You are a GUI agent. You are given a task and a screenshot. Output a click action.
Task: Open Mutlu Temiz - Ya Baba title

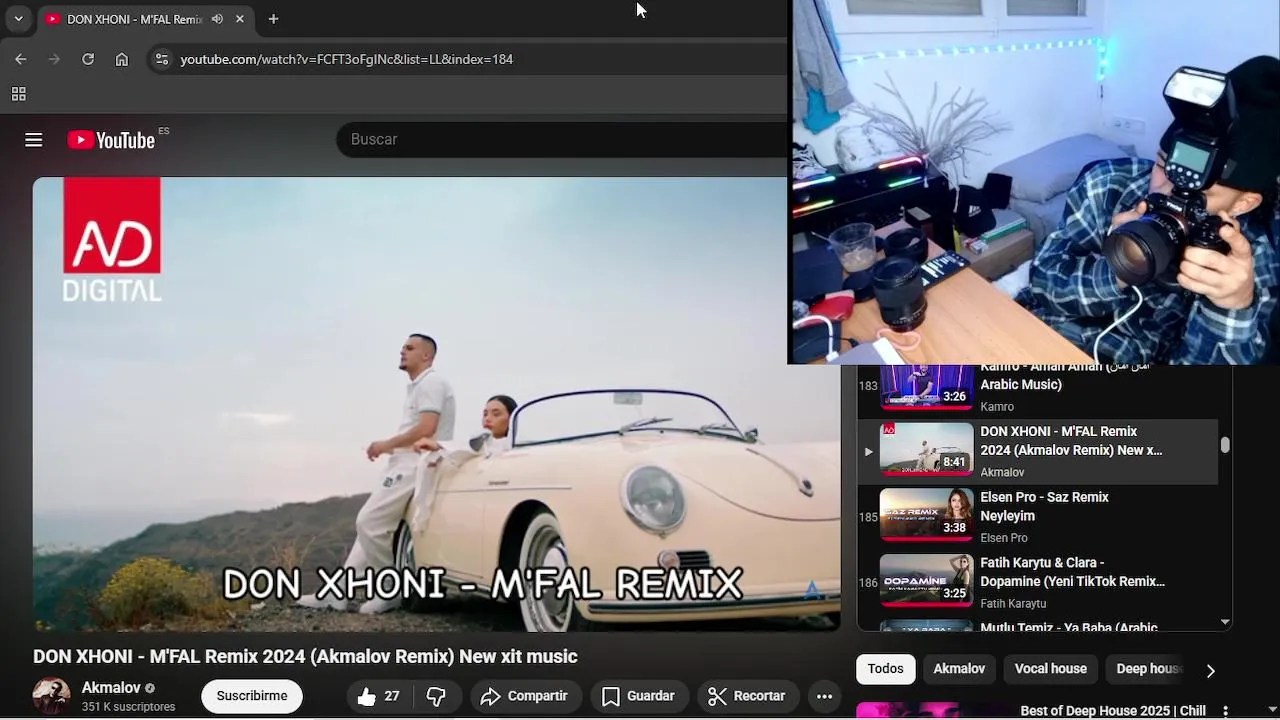click(1069, 627)
